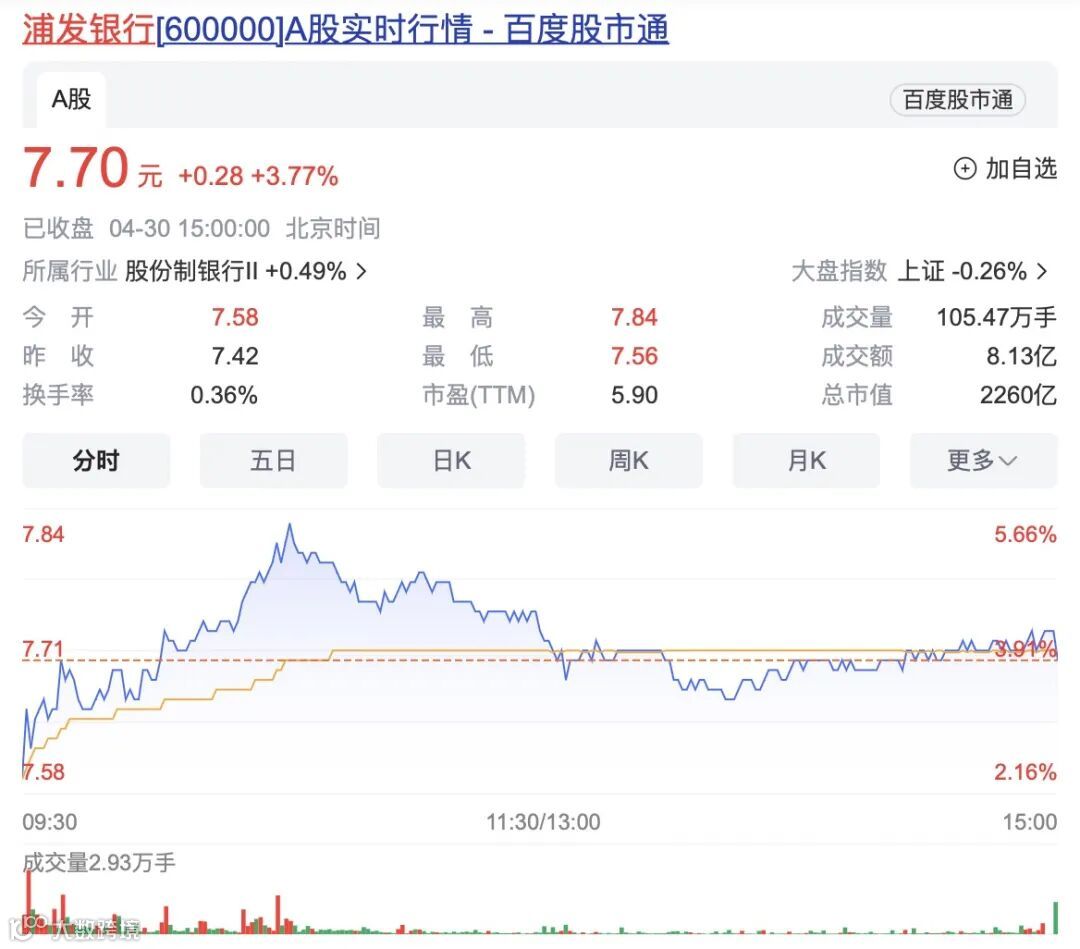Switch to the 分时 chart tab
Screen dimensions: 1080x949
[96, 460]
